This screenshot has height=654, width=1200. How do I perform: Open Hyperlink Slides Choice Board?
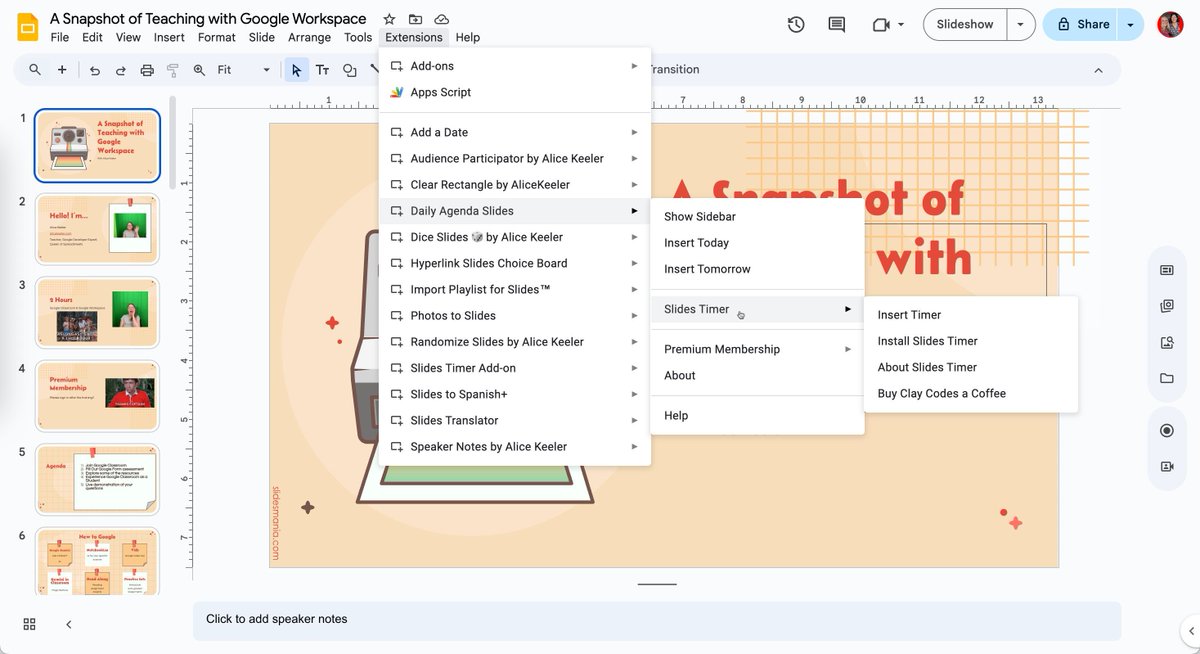tap(514, 263)
